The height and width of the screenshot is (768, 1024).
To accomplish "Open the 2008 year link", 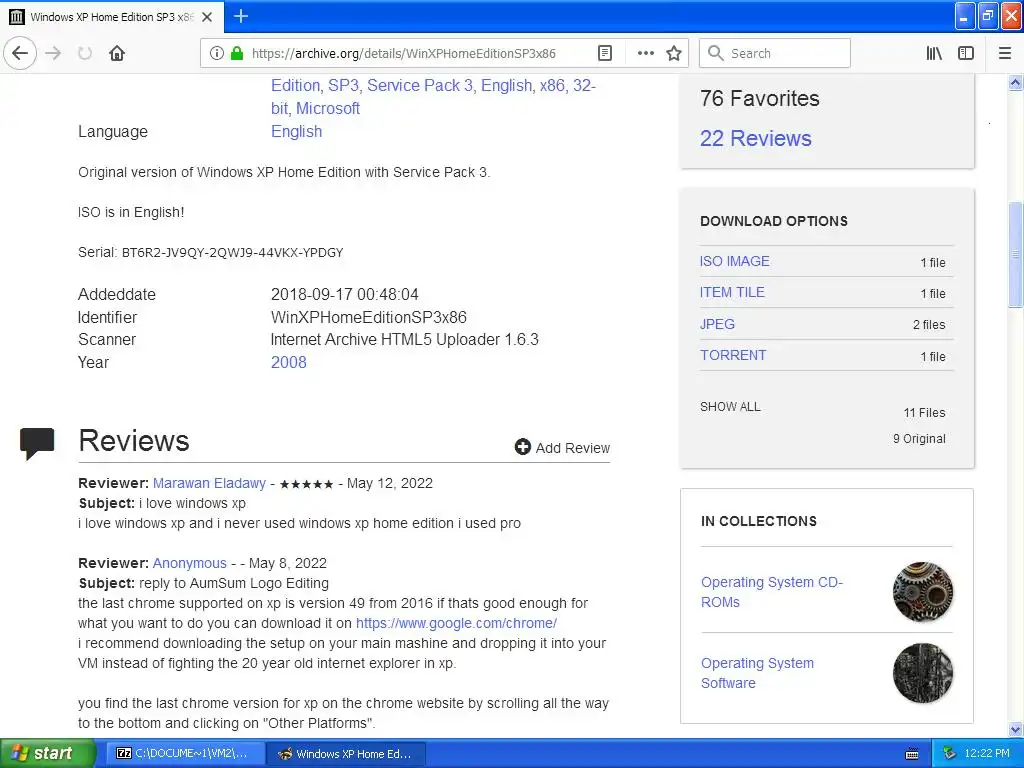I will pos(289,362).
